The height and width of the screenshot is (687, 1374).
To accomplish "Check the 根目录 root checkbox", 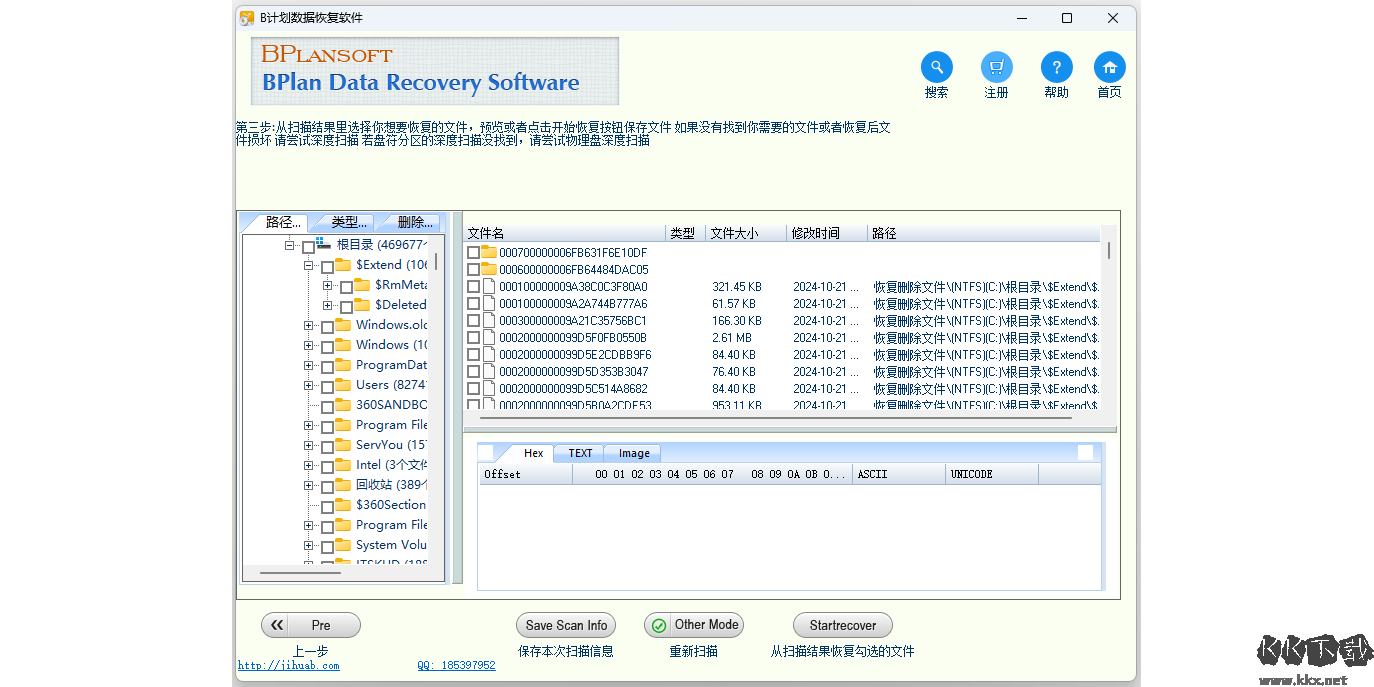I will (x=308, y=247).
